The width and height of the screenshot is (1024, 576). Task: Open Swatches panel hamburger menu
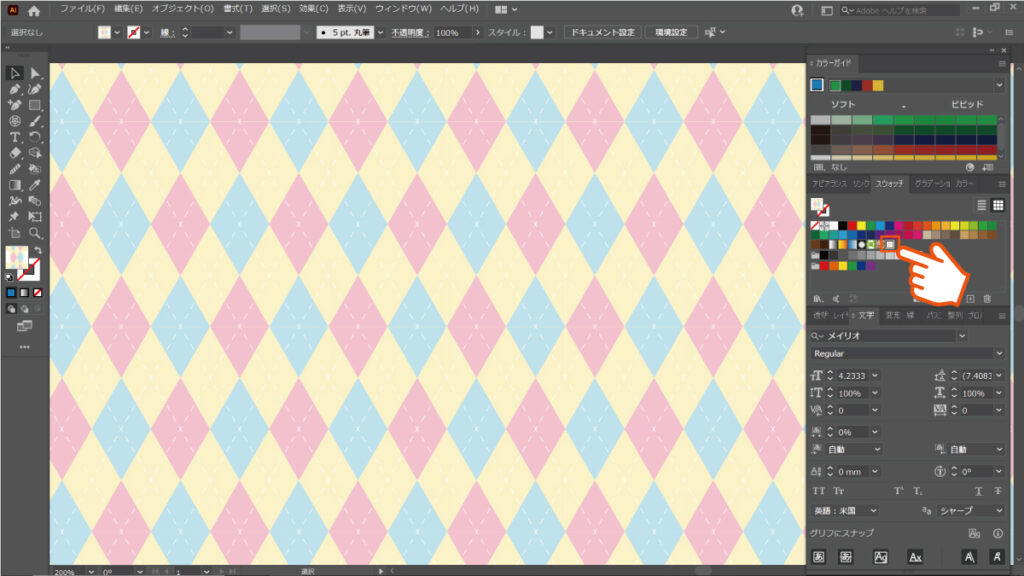1002,184
